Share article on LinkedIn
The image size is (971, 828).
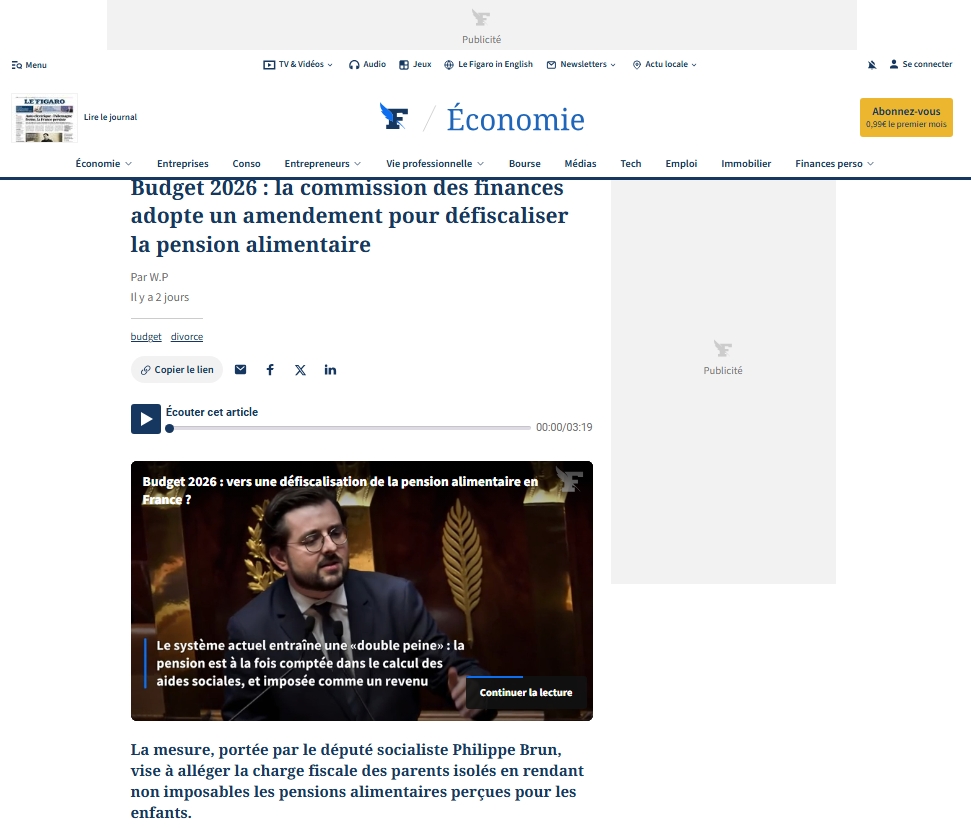tap(330, 370)
